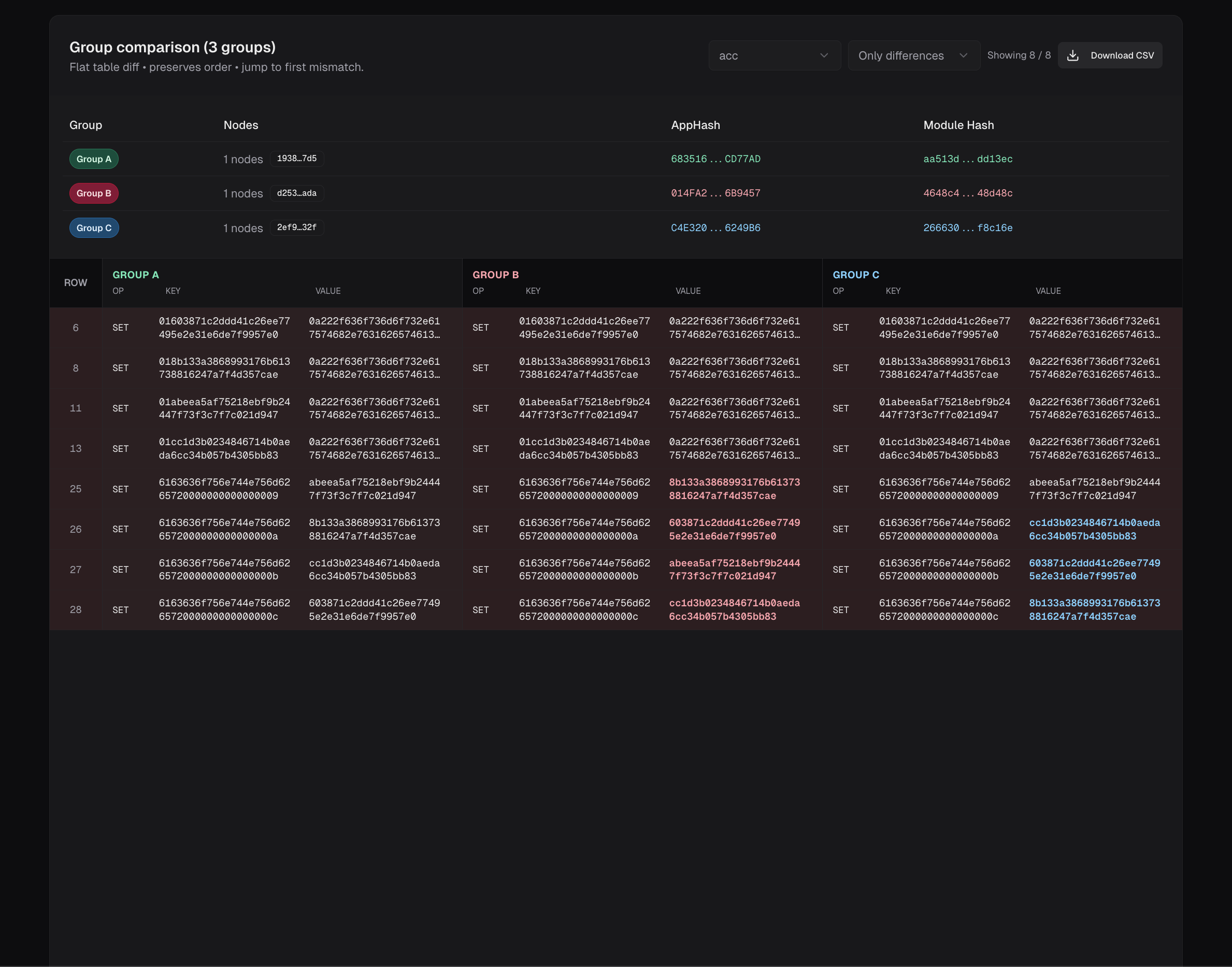Click the chevron on the 'acc' selector

[x=824, y=55]
